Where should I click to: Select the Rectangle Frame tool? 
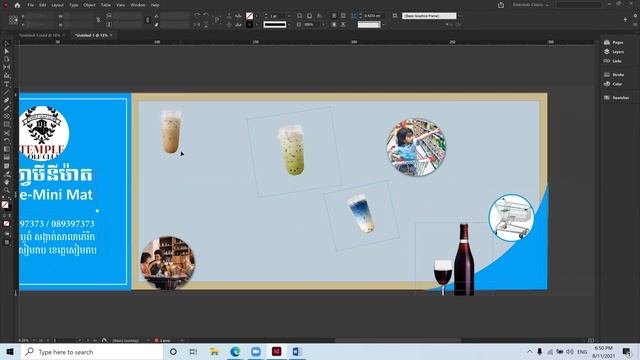point(7,117)
